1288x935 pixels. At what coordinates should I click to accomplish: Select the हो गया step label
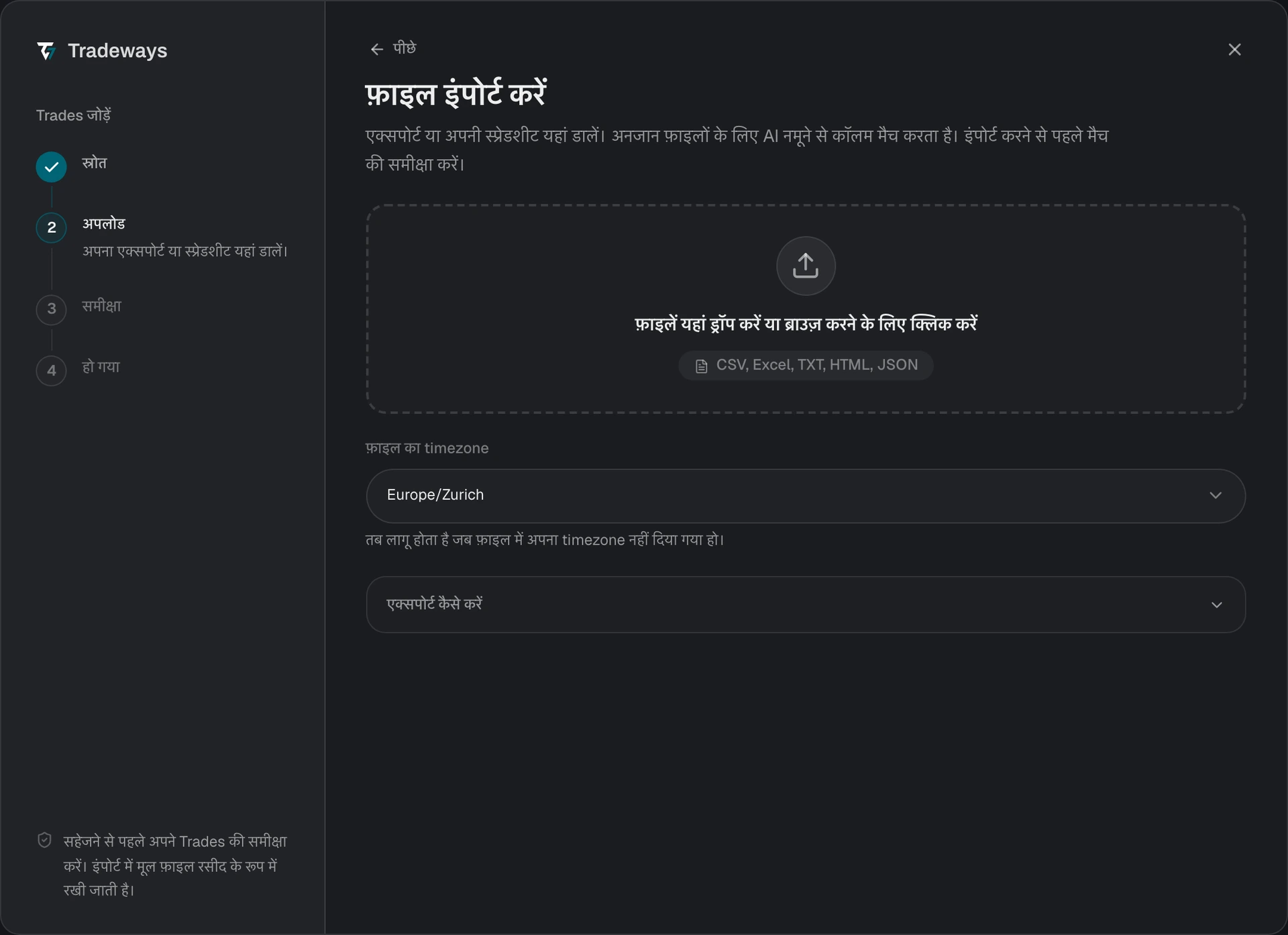tap(101, 367)
